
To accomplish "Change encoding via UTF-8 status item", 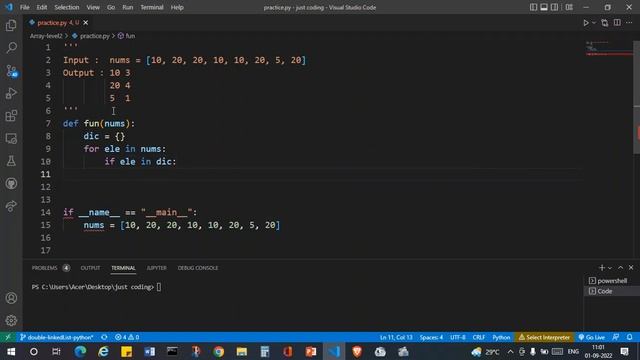I will point(458,338).
